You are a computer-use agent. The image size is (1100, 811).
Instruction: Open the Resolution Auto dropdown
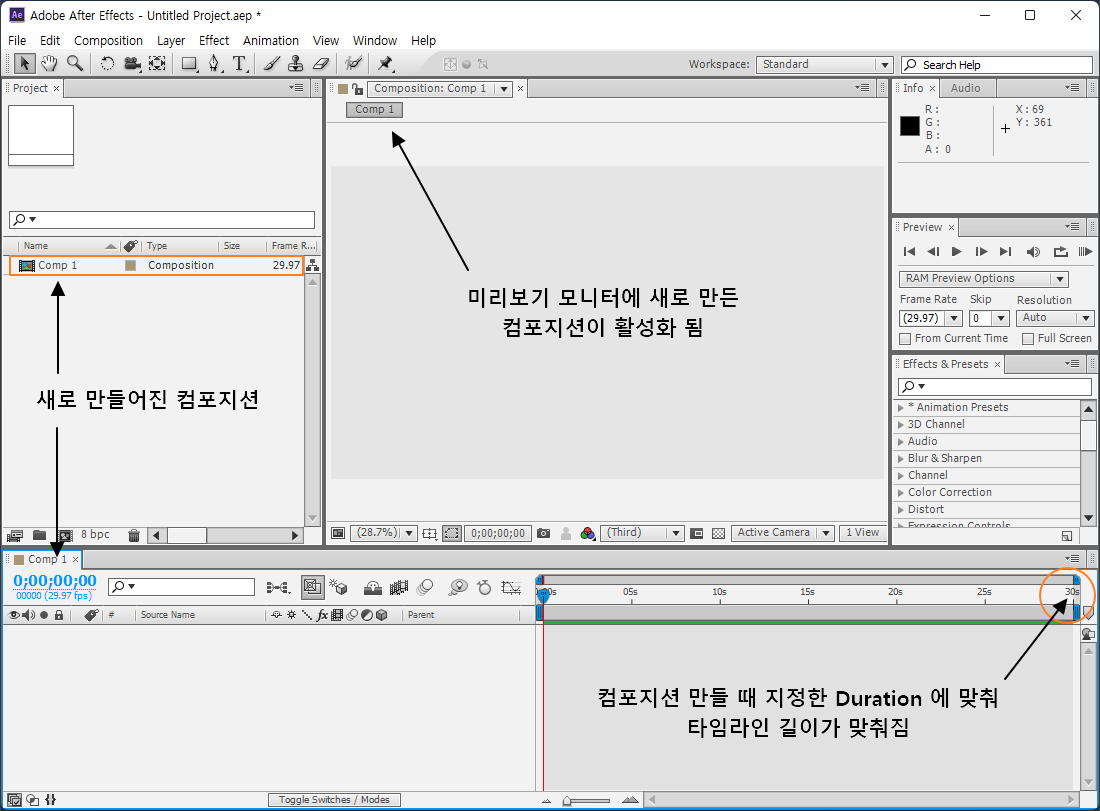[1054, 319]
